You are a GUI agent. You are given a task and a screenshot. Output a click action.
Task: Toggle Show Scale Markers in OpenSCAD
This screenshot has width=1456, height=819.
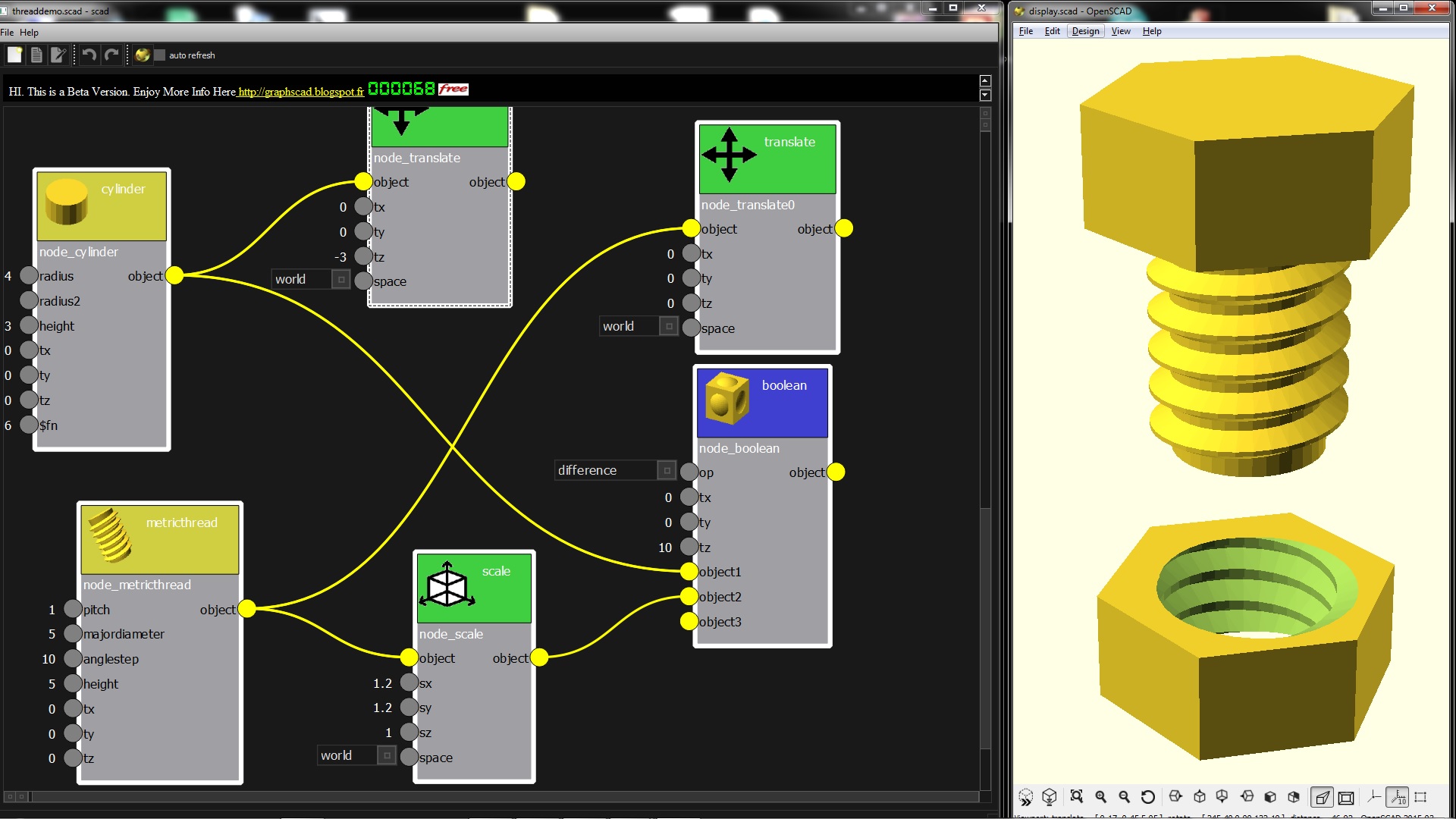point(1398,797)
